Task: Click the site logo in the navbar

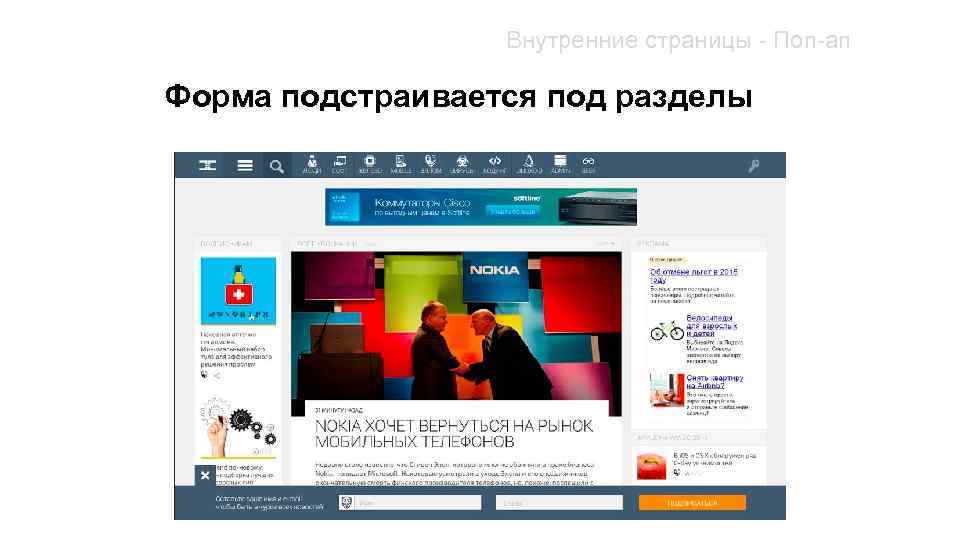Action: pos(208,165)
